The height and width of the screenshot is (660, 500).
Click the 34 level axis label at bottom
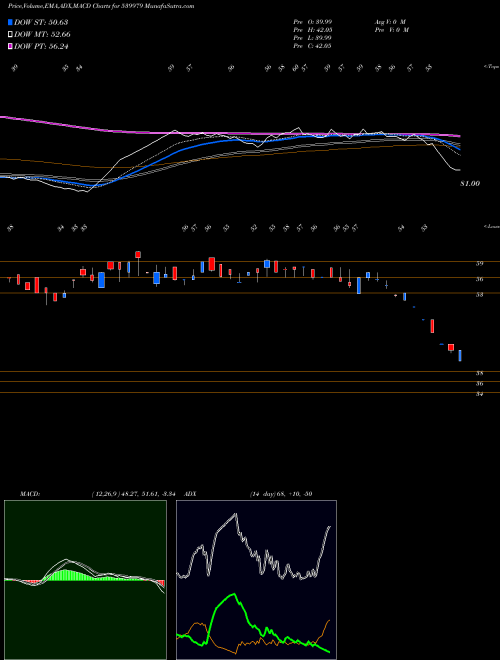pos(479,394)
